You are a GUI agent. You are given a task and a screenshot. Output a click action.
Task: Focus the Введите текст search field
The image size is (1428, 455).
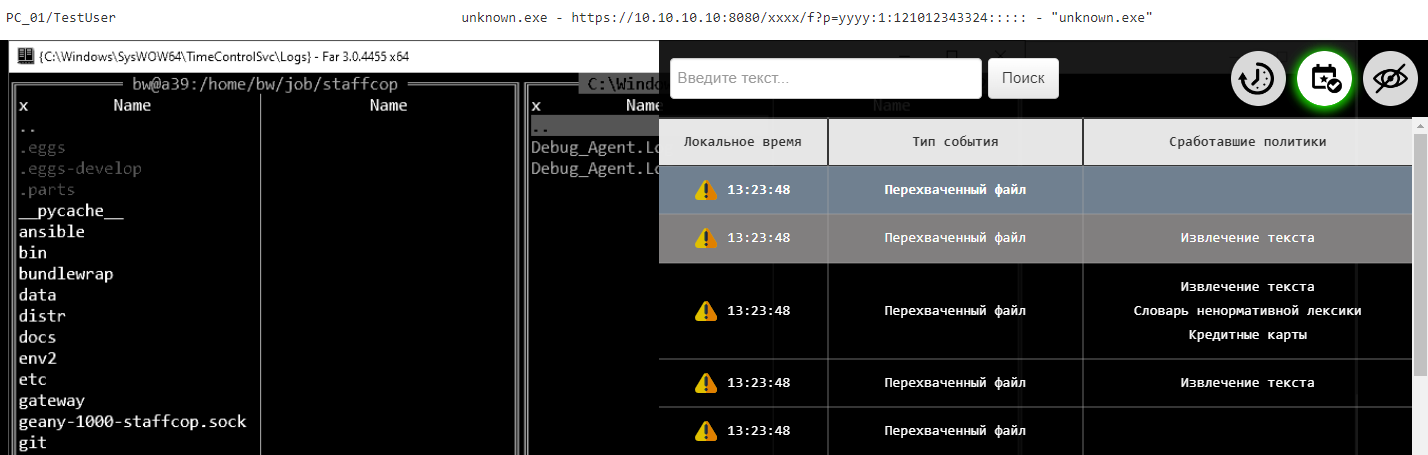(825, 78)
